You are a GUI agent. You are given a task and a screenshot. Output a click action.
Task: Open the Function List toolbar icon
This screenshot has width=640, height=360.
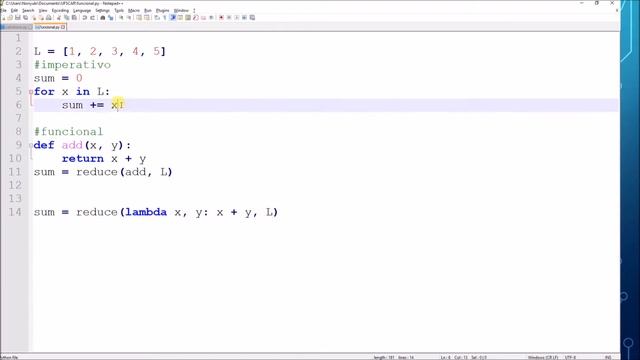coord(196,18)
